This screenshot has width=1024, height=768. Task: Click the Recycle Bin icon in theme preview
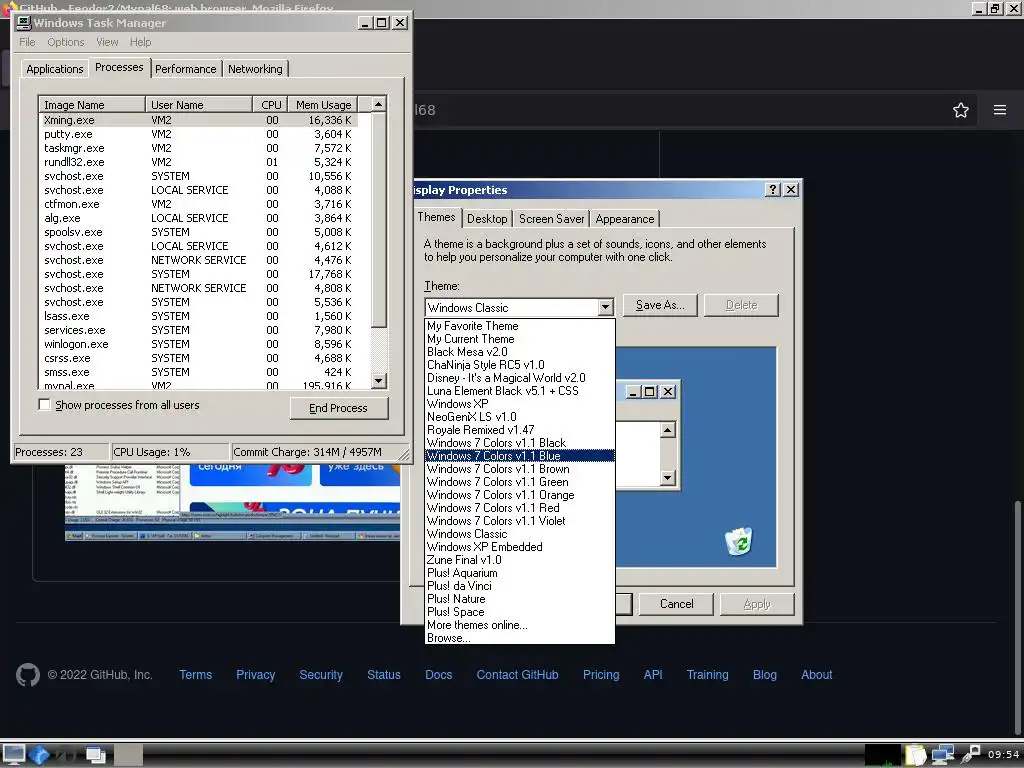[739, 541]
